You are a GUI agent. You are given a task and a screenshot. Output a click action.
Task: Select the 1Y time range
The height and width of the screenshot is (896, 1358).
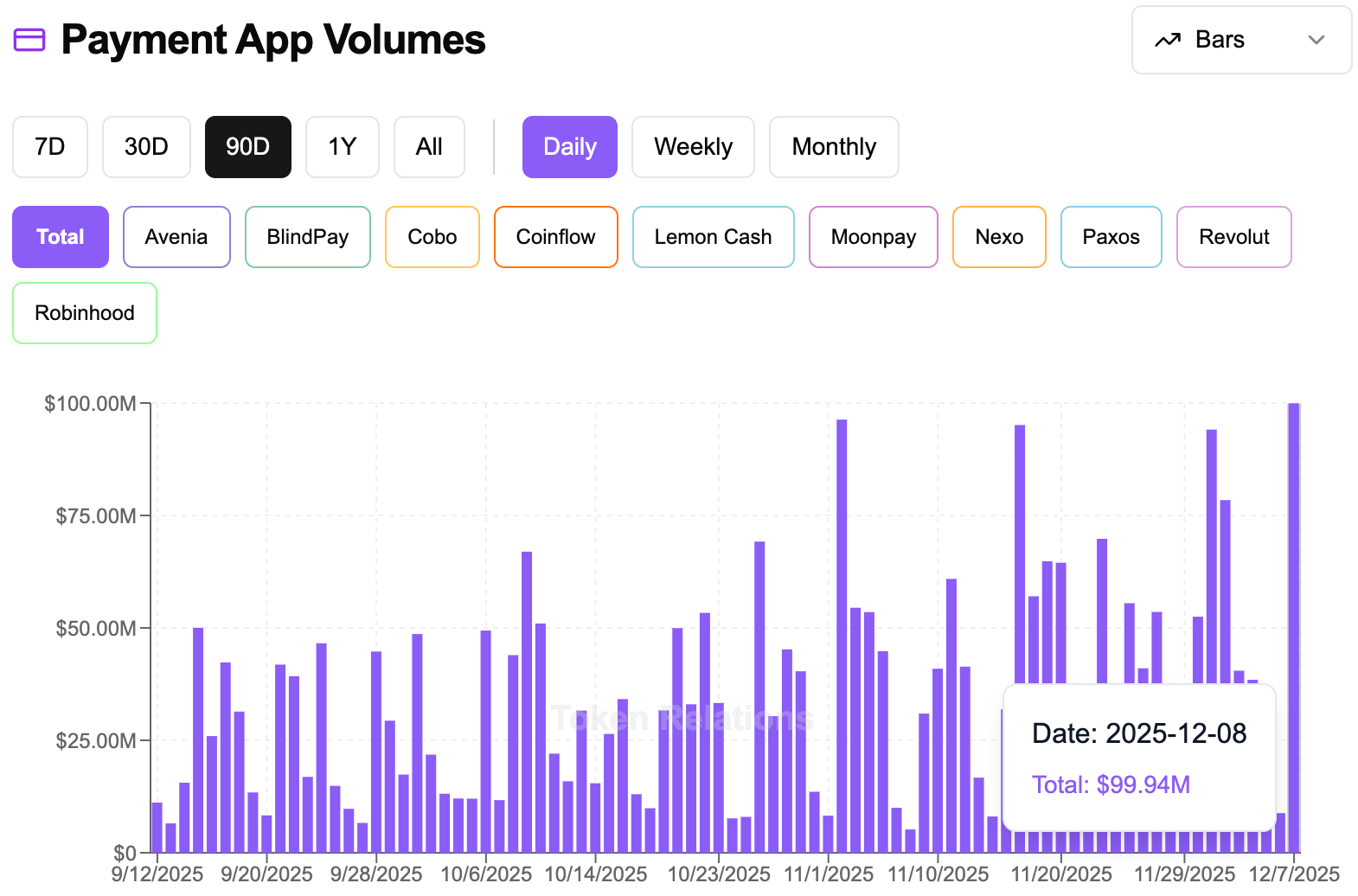point(343,147)
